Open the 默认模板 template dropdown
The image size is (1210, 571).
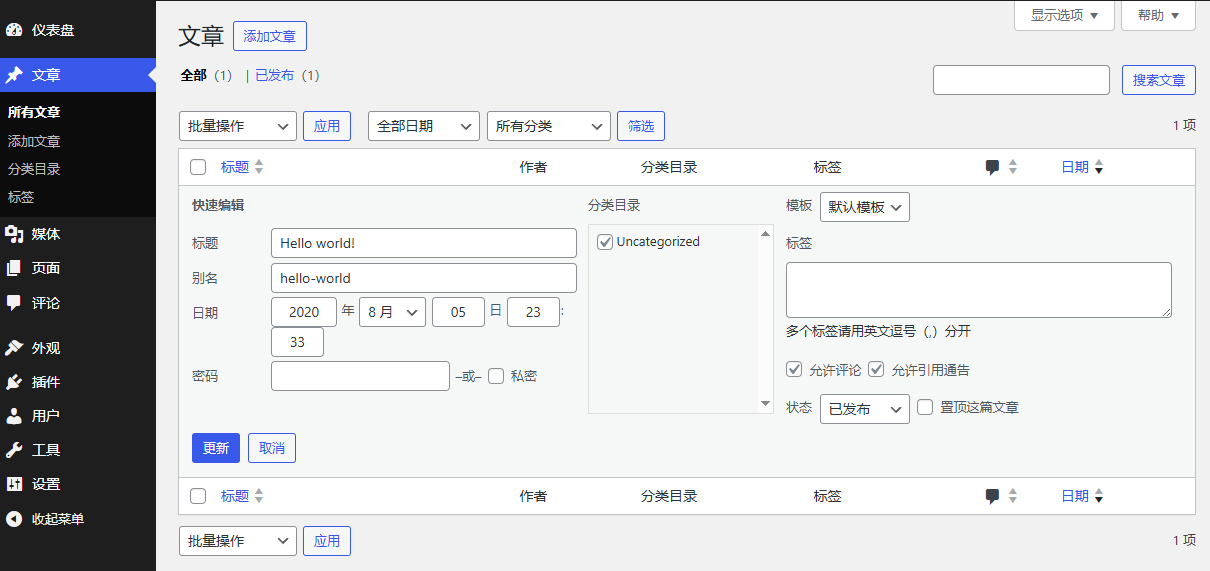865,207
